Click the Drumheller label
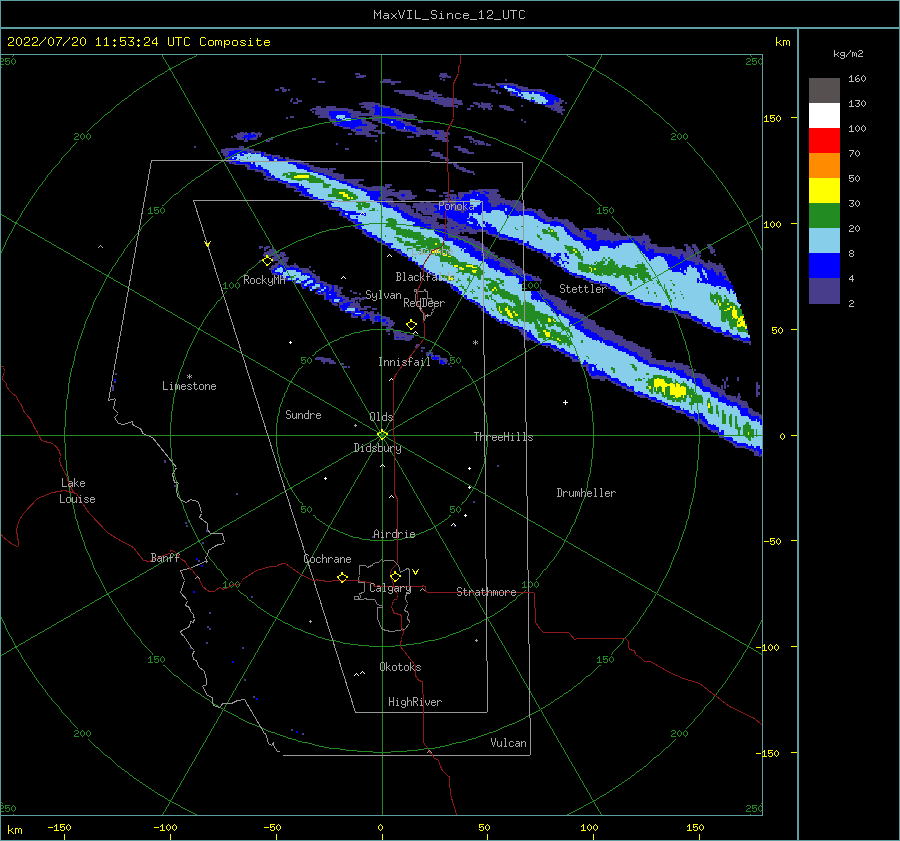Image resolution: width=900 pixels, height=841 pixels. click(x=586, y=493)
